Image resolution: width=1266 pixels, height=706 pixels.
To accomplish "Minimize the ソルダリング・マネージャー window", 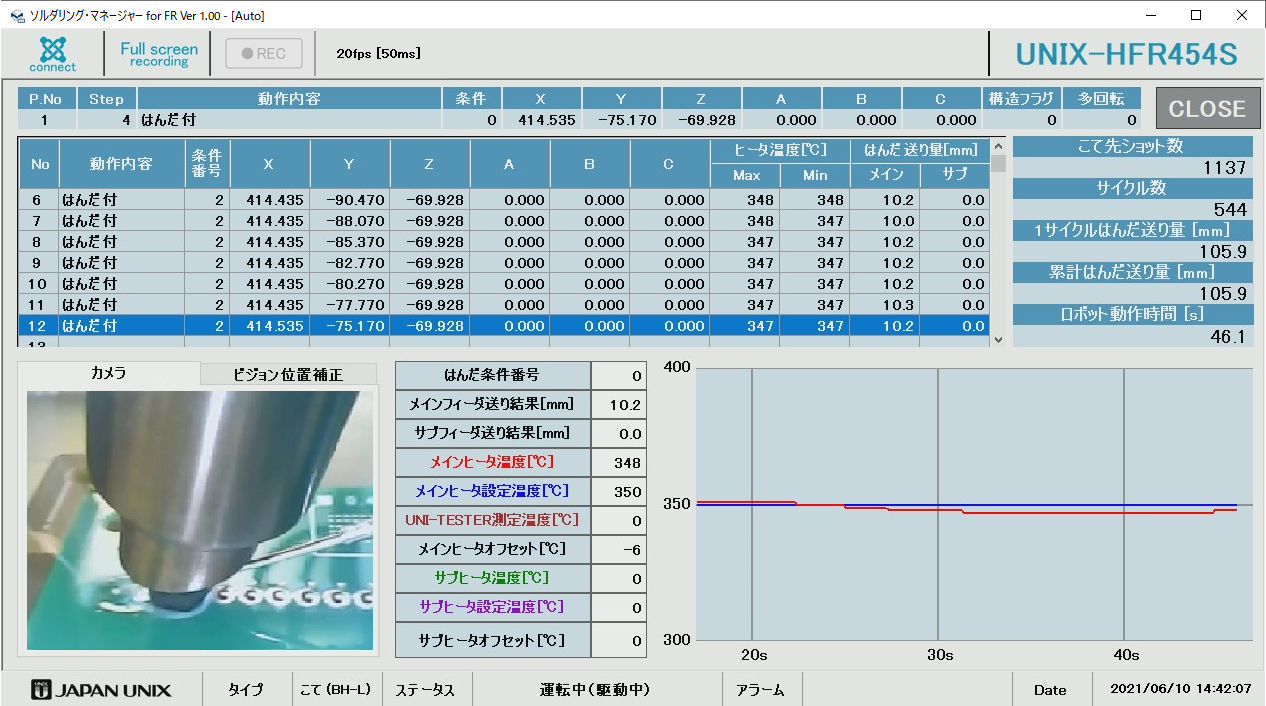I will point(1151,15).
